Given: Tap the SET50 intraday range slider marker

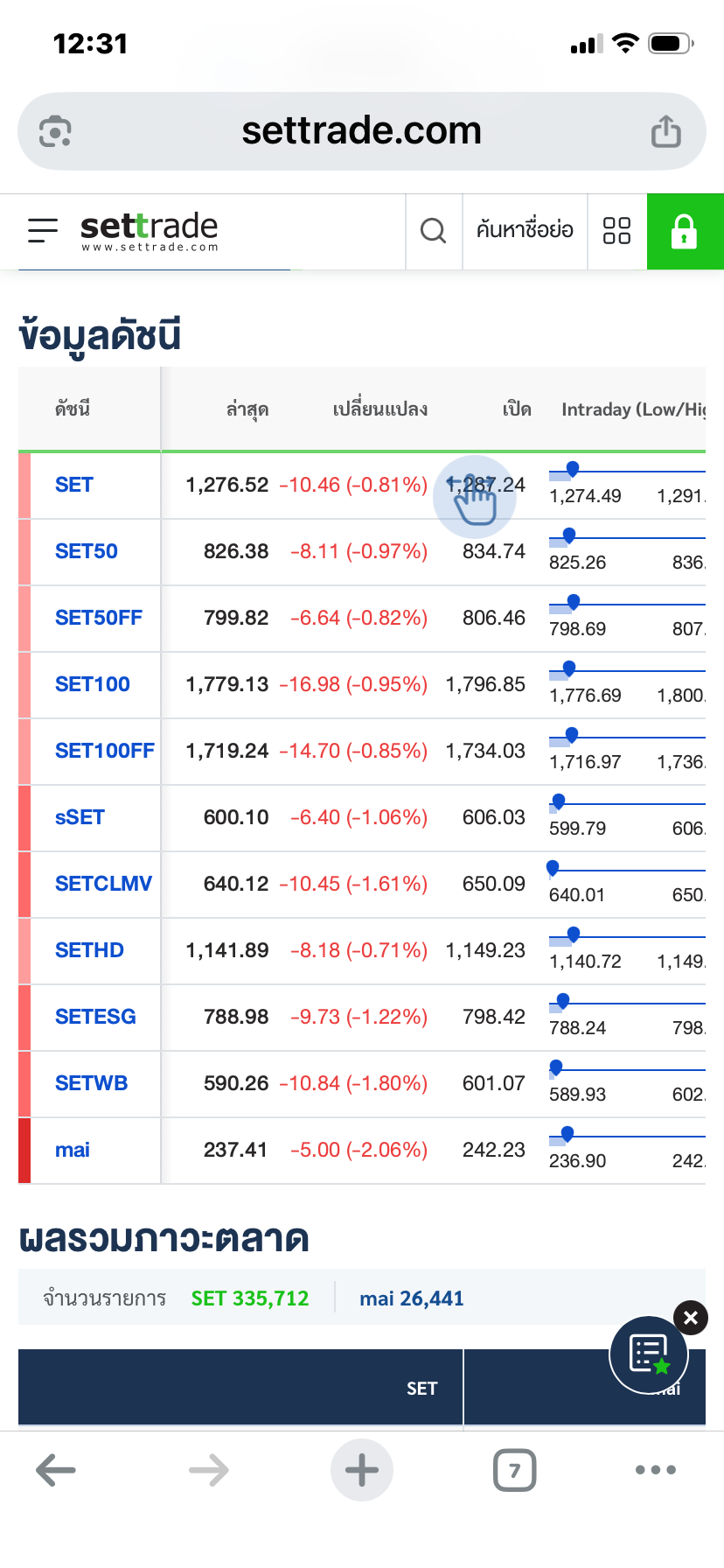Looking at the screenshot, I should 569,535.
